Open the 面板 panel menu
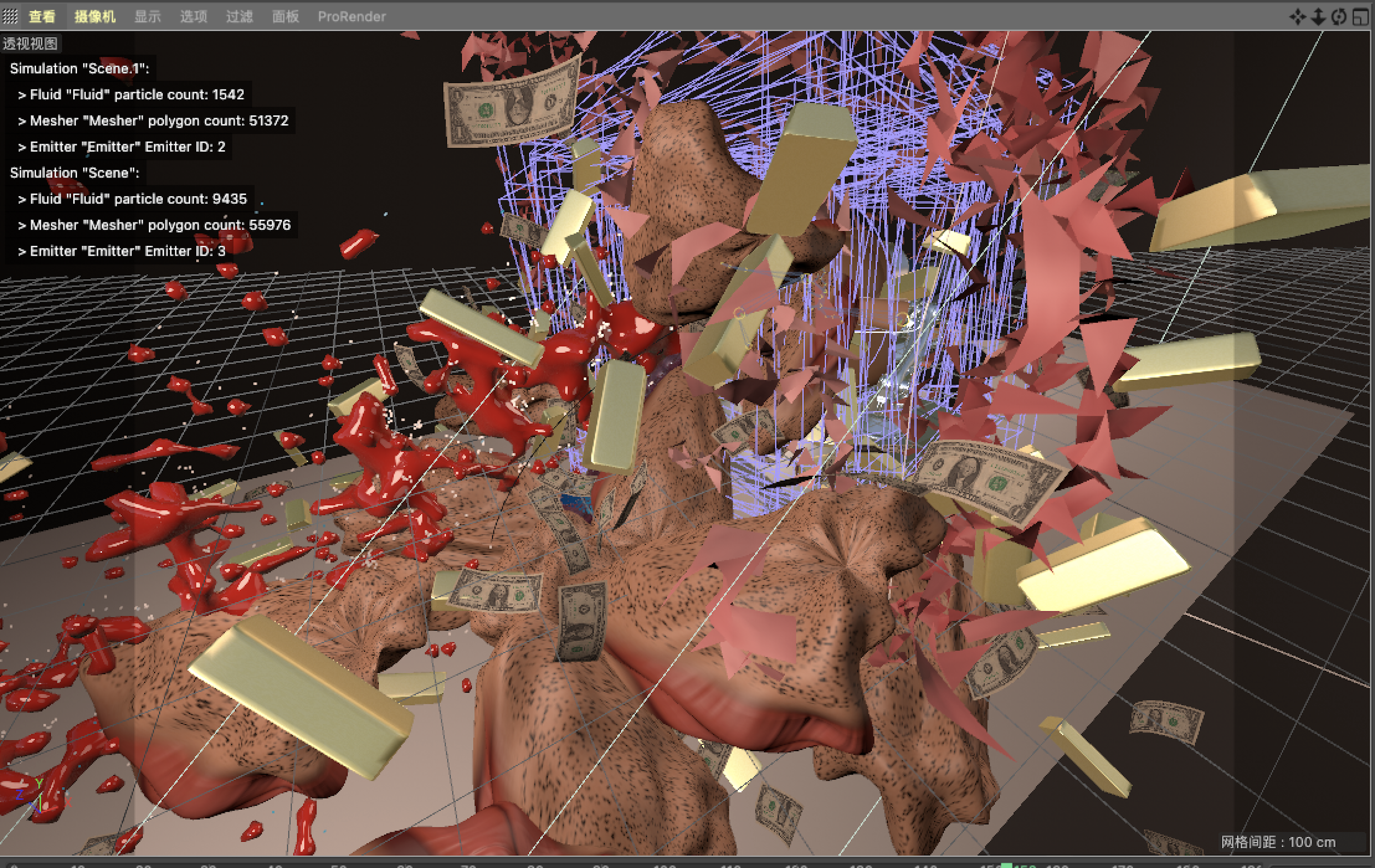The image size is (1375, 868). [285, 16]
